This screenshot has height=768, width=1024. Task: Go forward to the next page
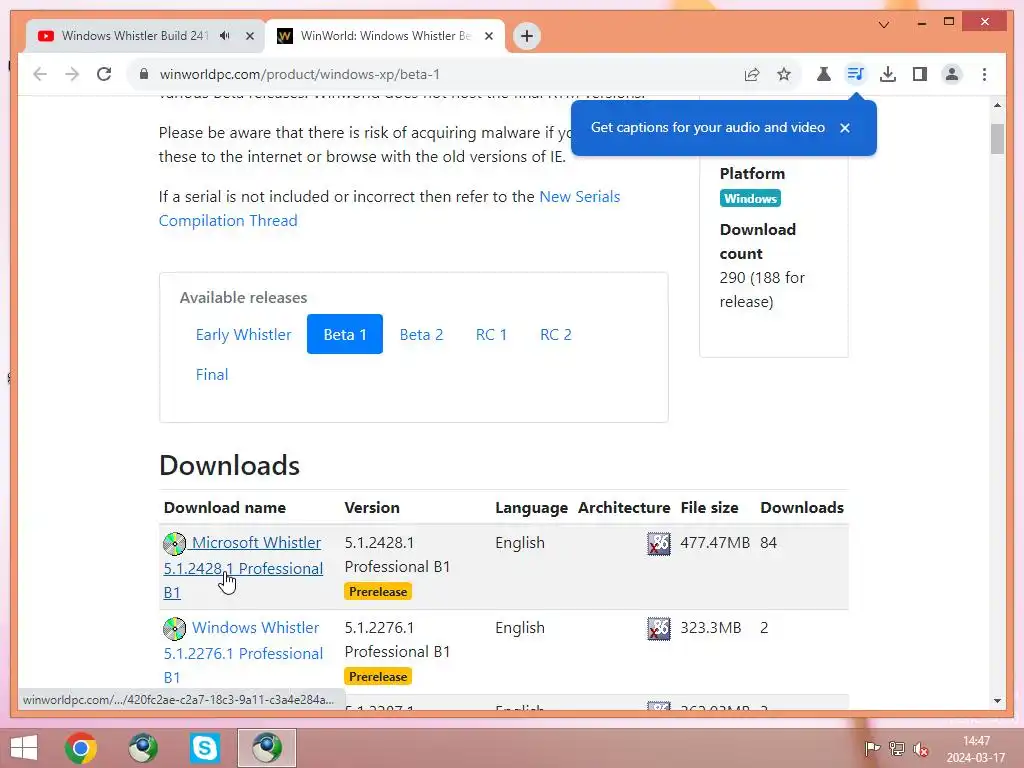[72, 74]
